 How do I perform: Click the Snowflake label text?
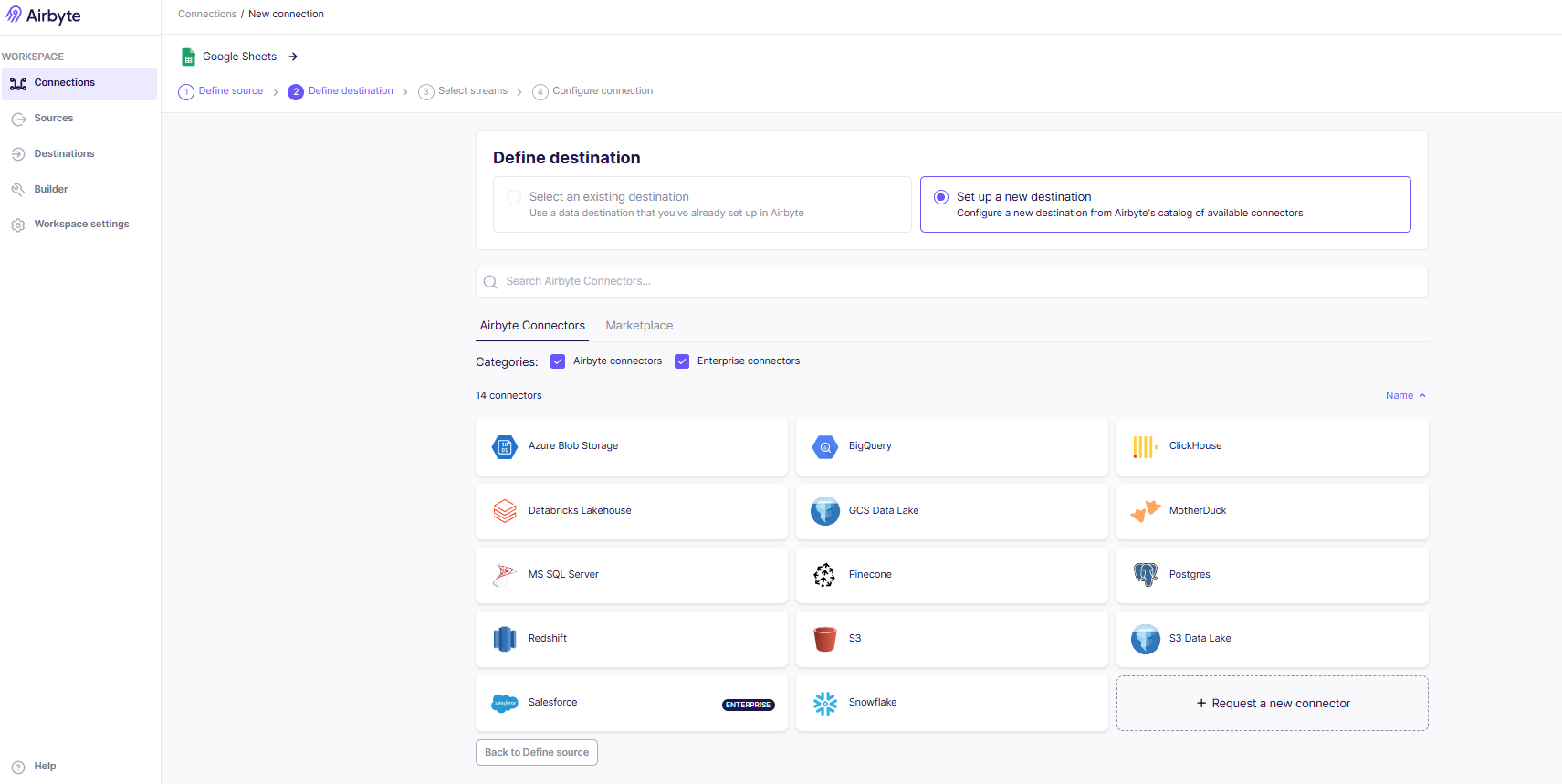[873, 703]
